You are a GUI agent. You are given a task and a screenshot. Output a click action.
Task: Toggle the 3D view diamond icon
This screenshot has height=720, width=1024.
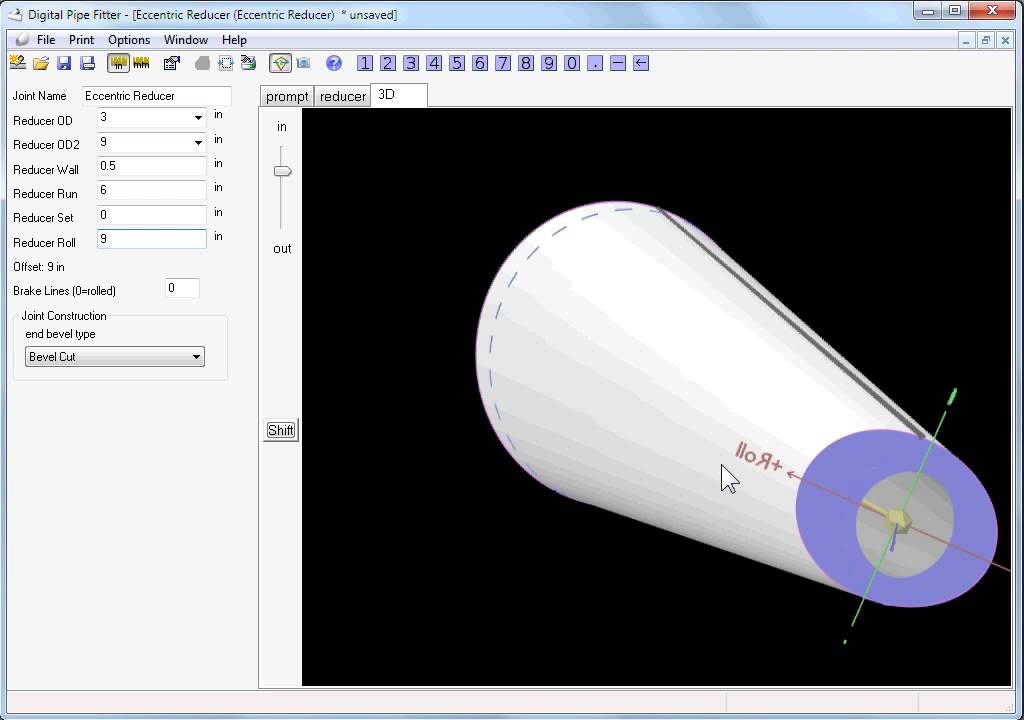point(280,63)
